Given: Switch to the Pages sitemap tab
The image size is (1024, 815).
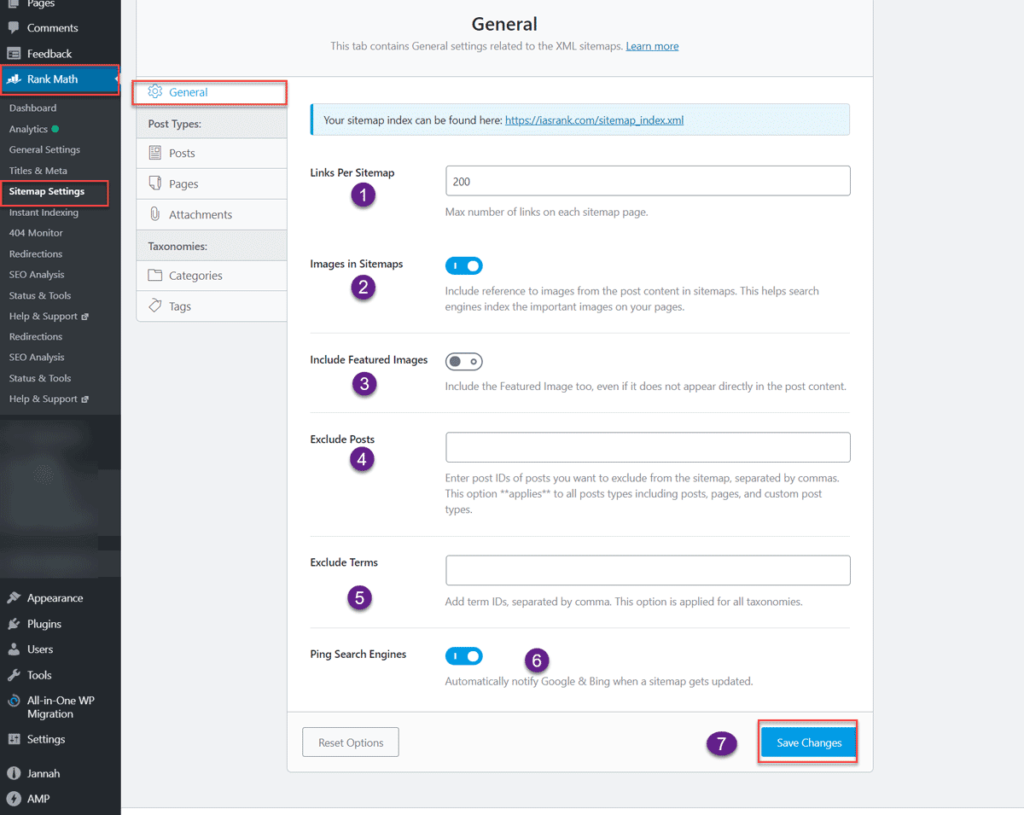Looking at the screenshot, I should pyautogui.click(x=212, y=184).
